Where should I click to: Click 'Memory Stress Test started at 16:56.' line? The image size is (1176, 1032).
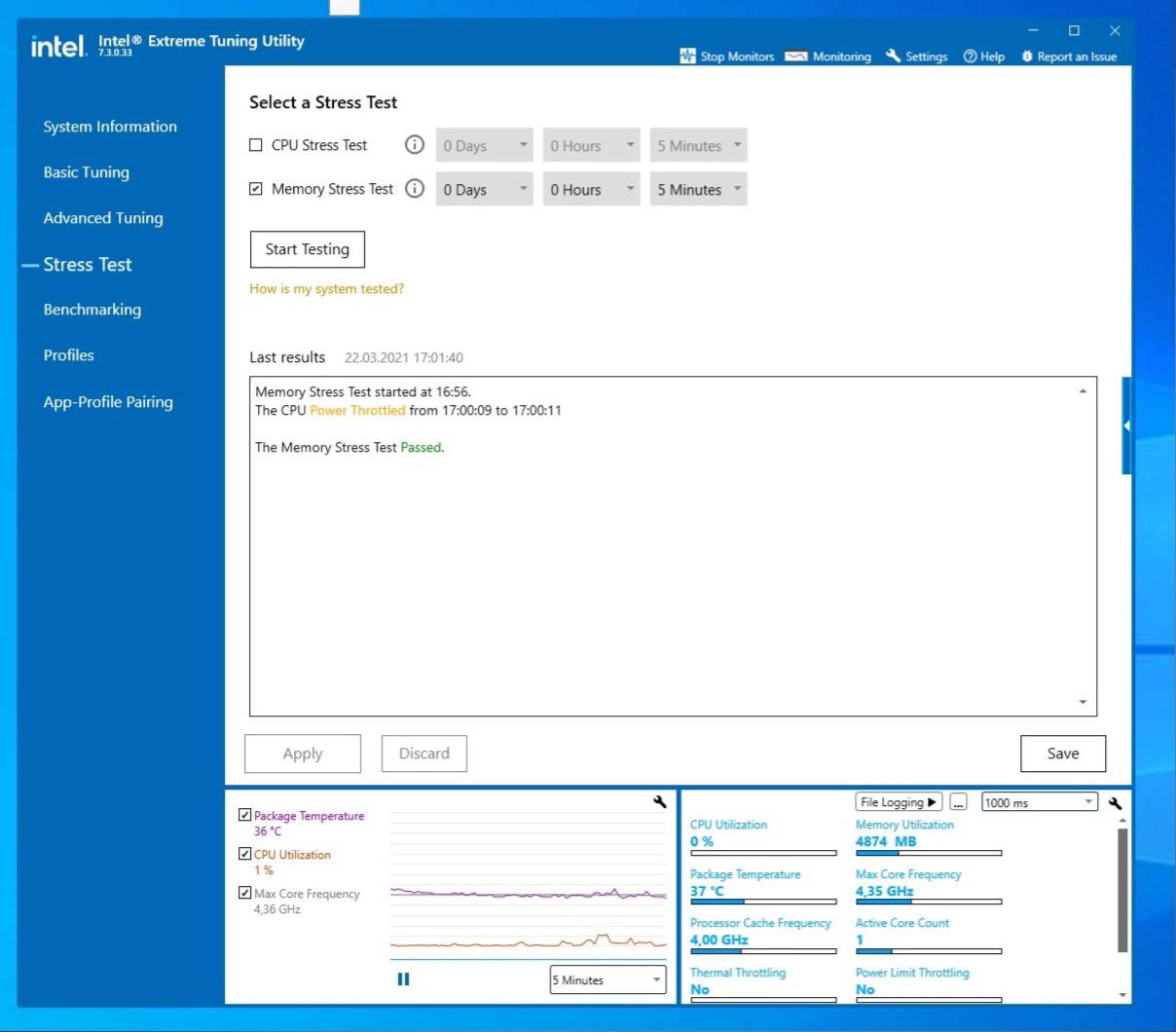pos(363,391)
